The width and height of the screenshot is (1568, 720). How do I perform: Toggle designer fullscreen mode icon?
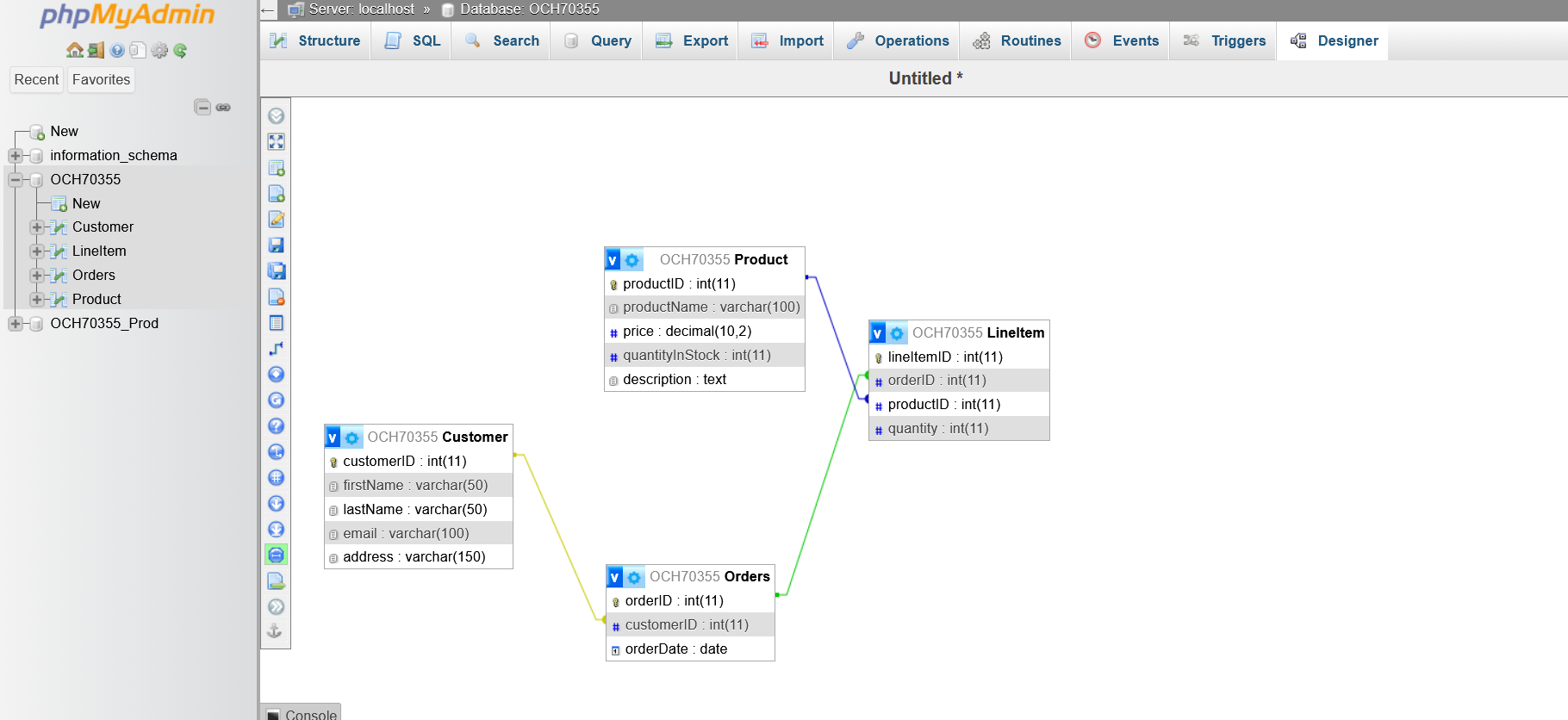[x=276, y=142]
